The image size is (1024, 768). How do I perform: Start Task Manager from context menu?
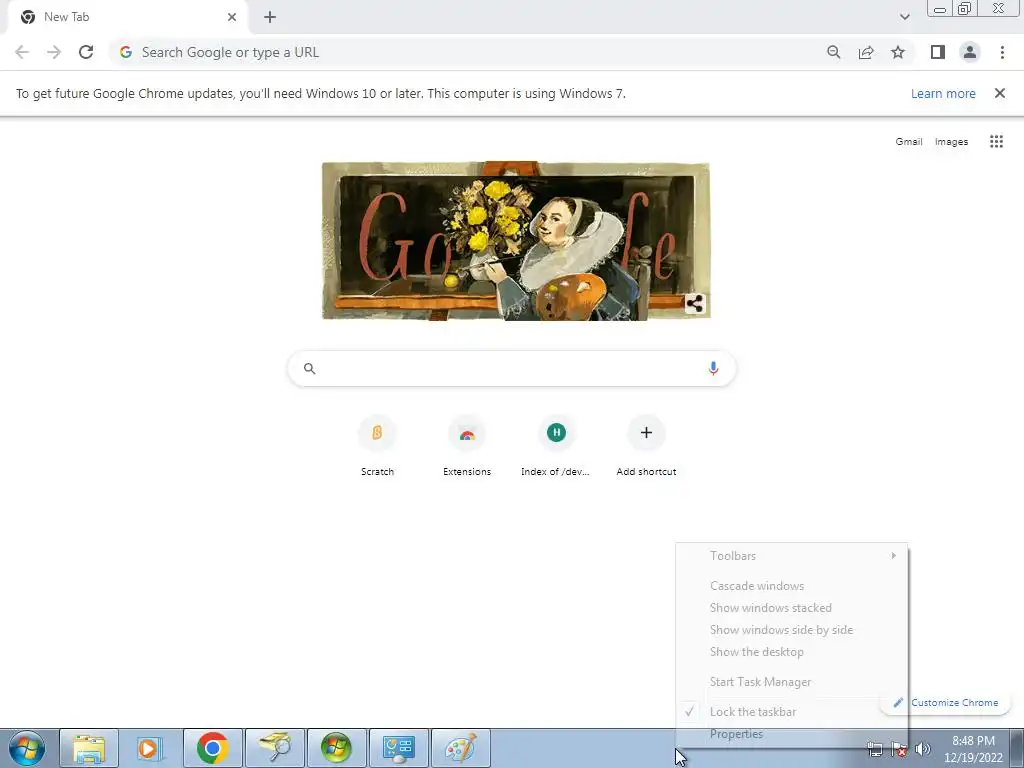792,682
